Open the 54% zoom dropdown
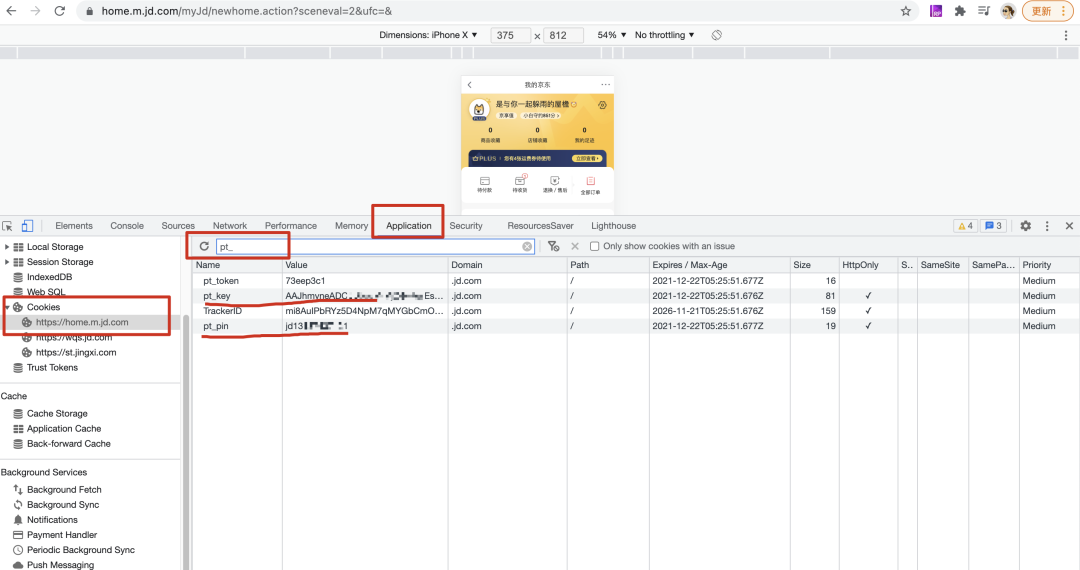1080x570 pixels. pyautogui.click(x=612, y=35)
